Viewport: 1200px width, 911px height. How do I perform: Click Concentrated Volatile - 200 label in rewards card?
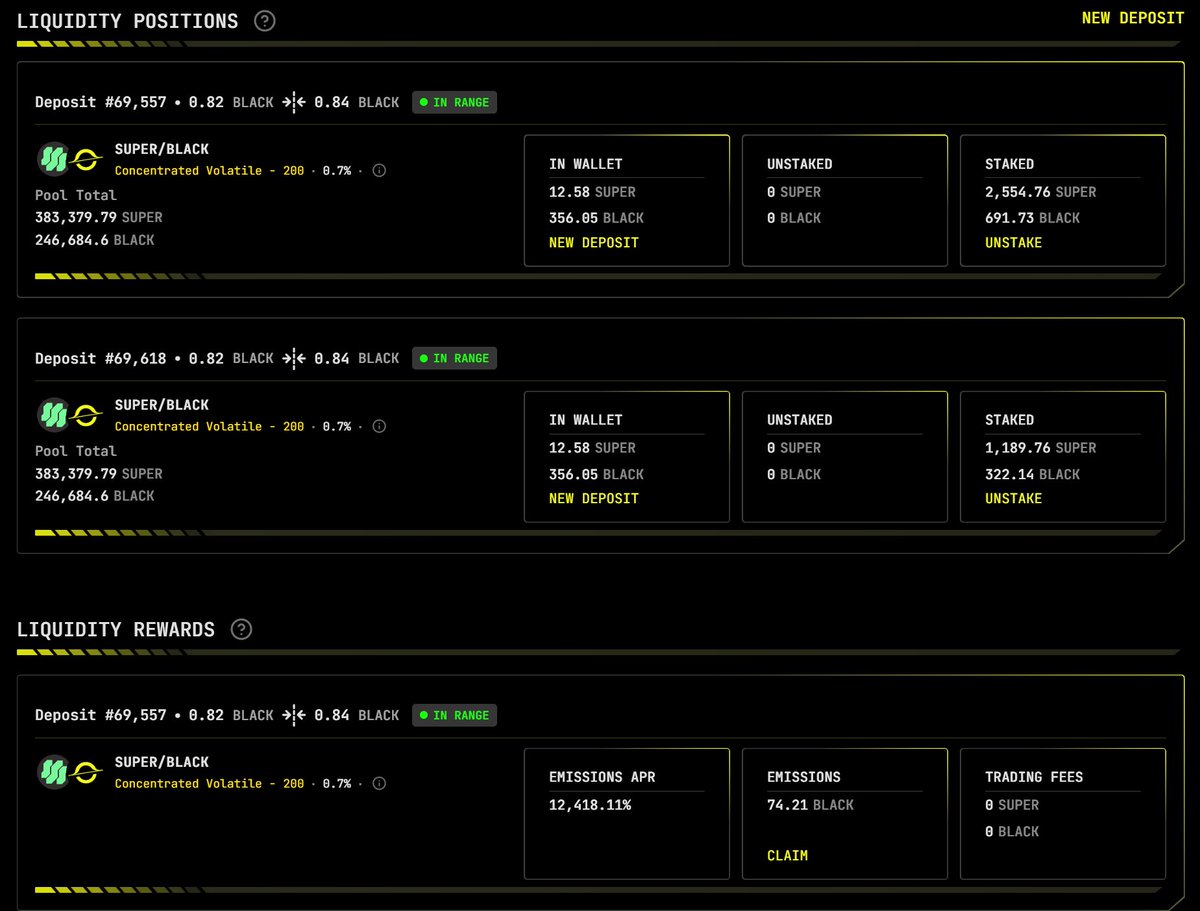coord(209,784)
